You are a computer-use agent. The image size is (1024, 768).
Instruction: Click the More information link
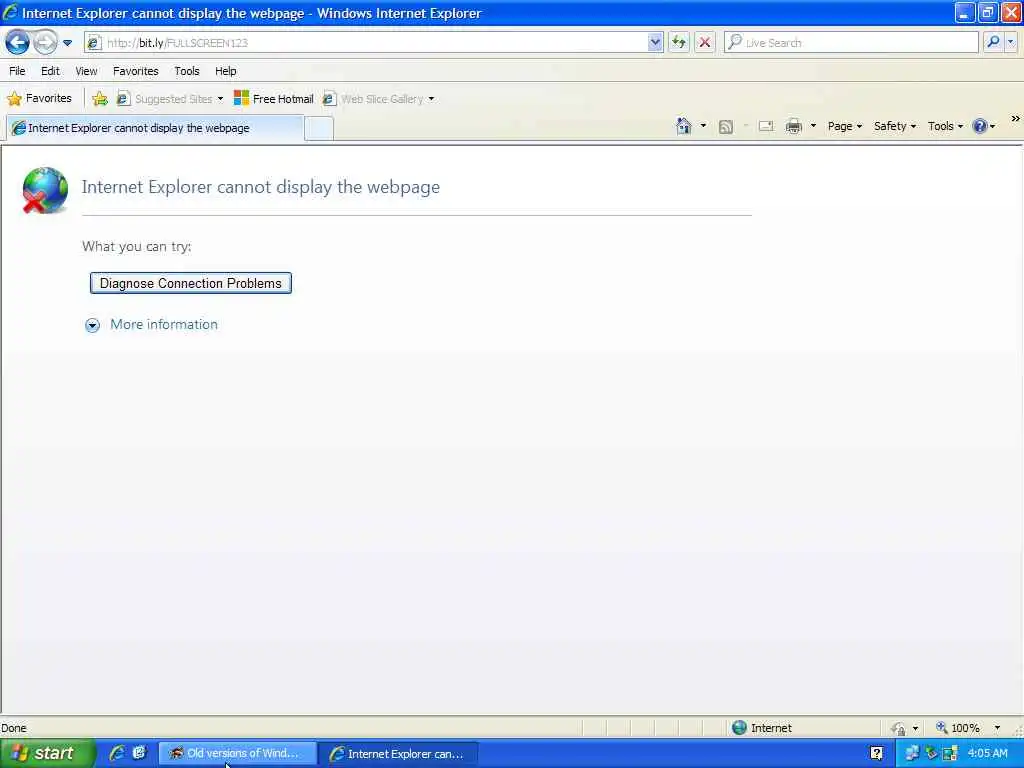(x=164, y=325)
